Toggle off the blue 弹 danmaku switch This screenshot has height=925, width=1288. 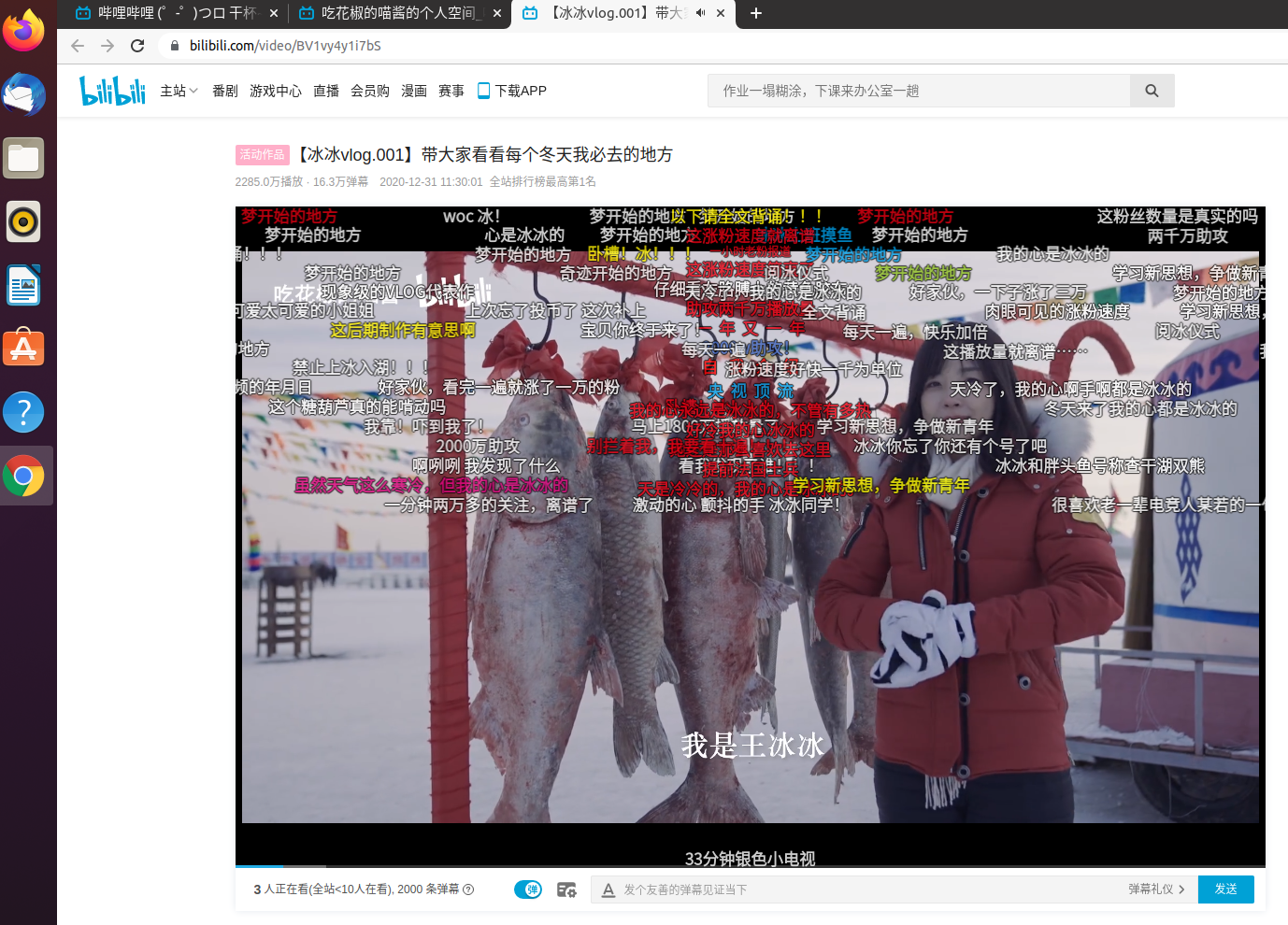click(x=528, y=889)
